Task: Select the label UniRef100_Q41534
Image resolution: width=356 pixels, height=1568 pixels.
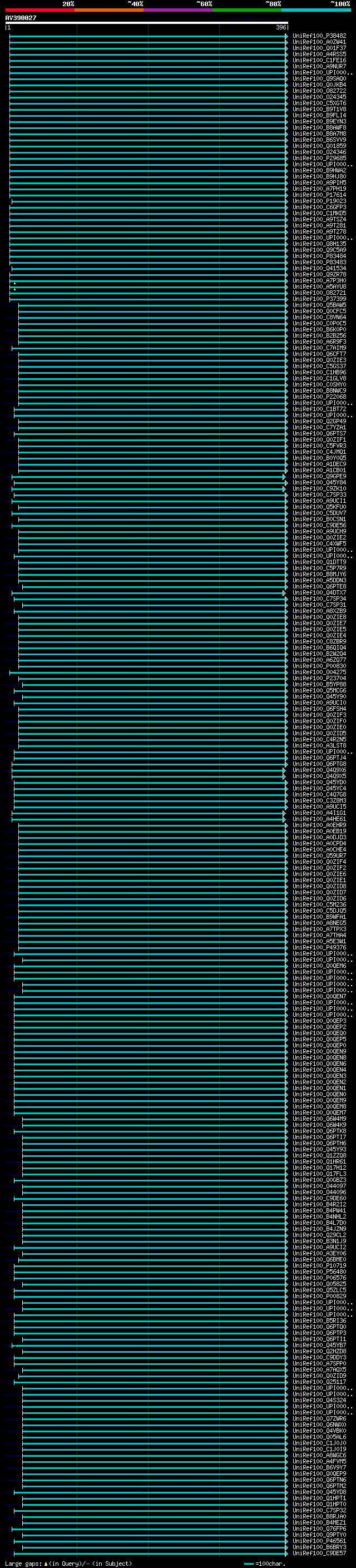Action: tap(319, 269)
